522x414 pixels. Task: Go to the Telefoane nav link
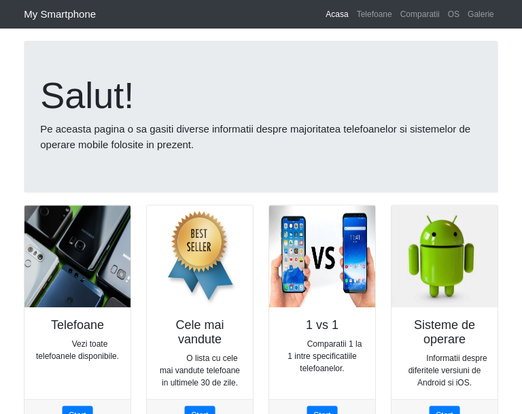pyautogui.click(x=374, y=14)
